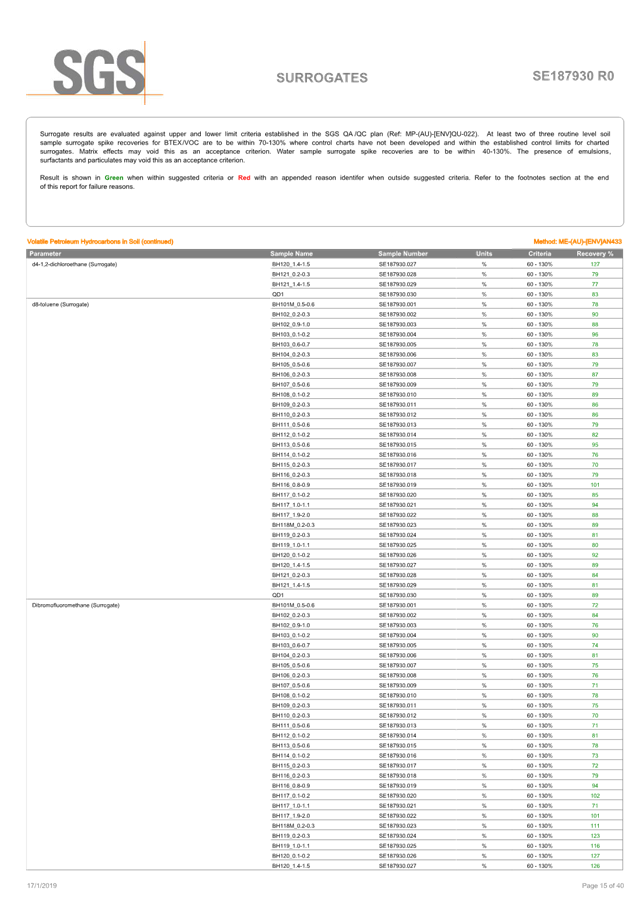Click 'd4-1,2-dichloroethane (Surrogate)' parameter

tap(75, 264)
